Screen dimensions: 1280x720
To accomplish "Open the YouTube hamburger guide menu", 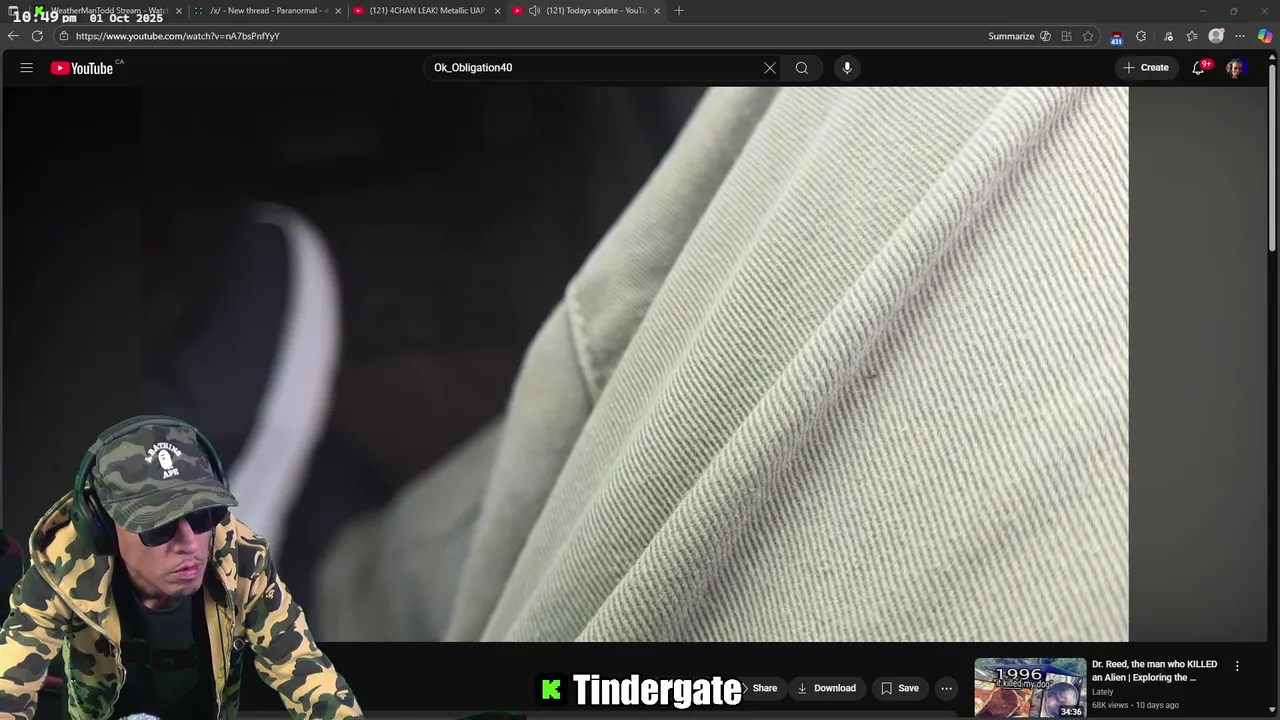I will (x=27, y=68).
